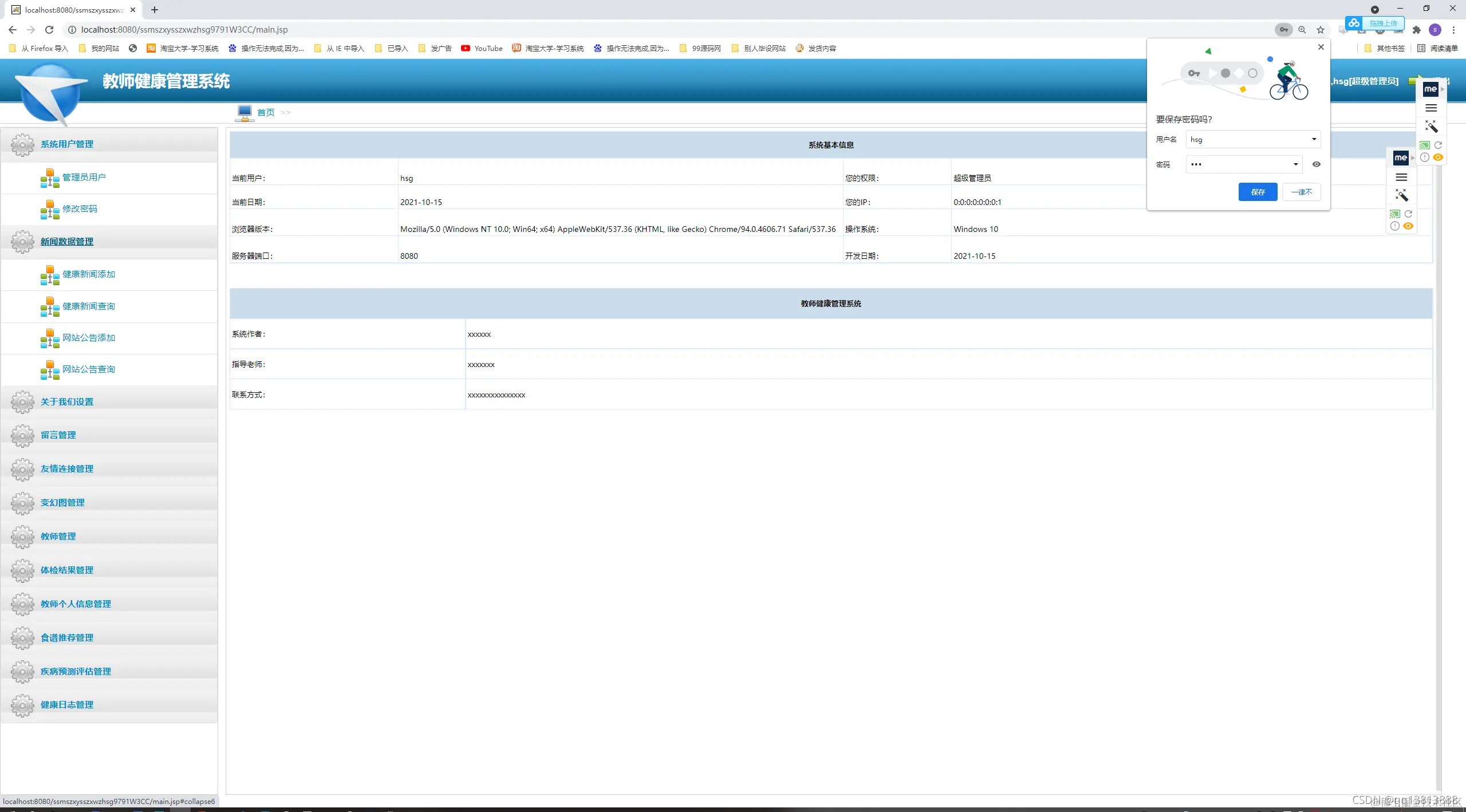Collapse the 系统用户管理 sidebar section
This screenshot has width=1466, height=812.
[x=66, y=144]
